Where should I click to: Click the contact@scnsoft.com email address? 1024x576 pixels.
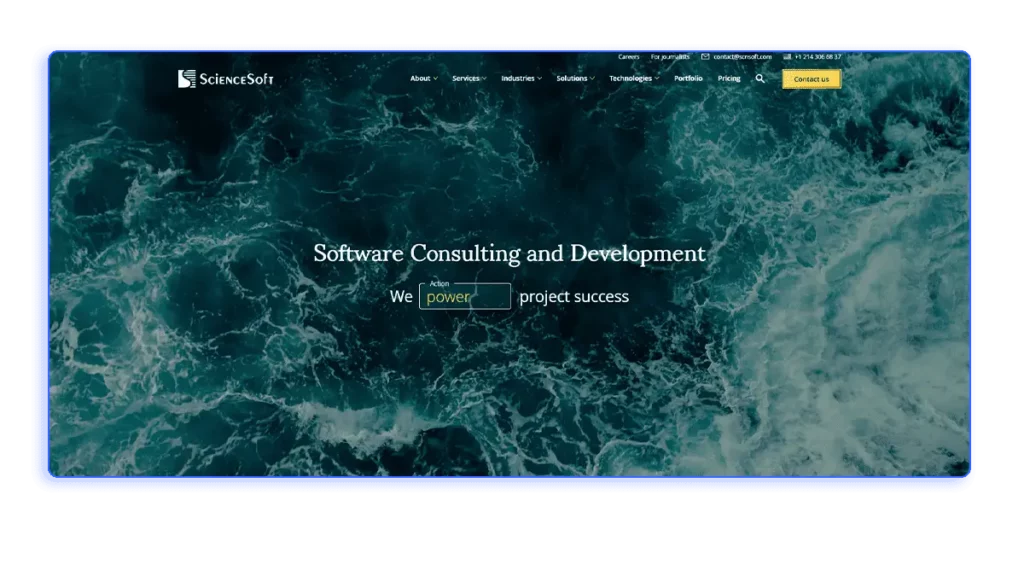click(741, 57)
